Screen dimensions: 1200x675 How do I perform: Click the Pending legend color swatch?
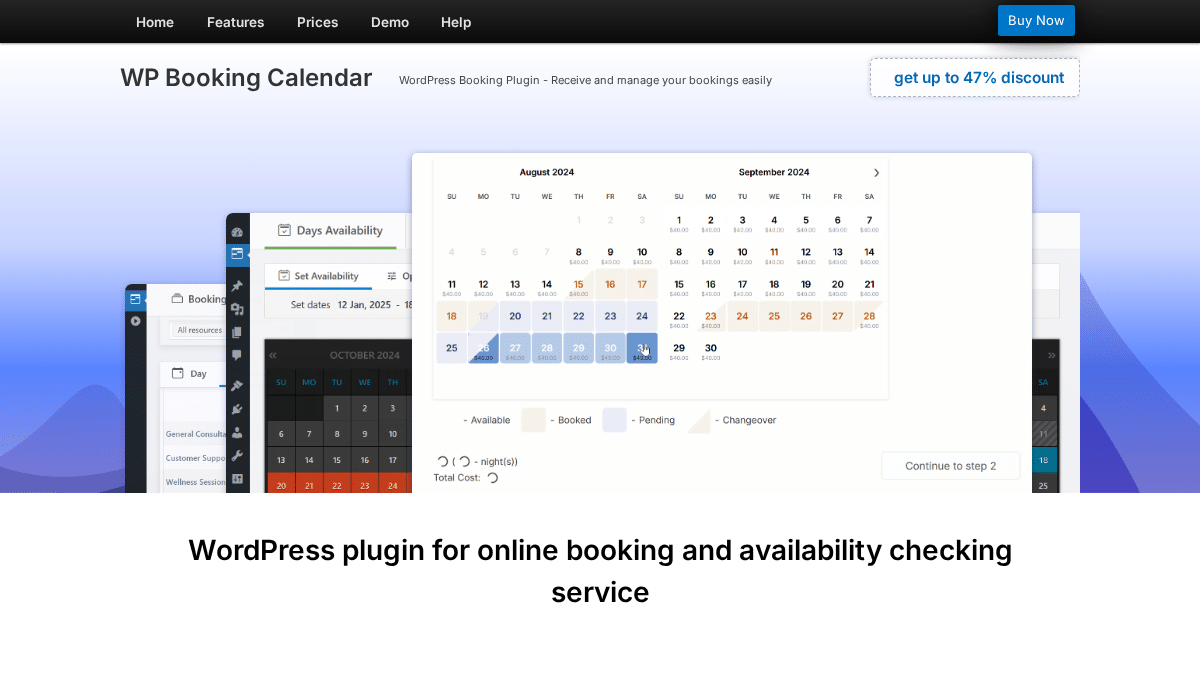(614, 420)
